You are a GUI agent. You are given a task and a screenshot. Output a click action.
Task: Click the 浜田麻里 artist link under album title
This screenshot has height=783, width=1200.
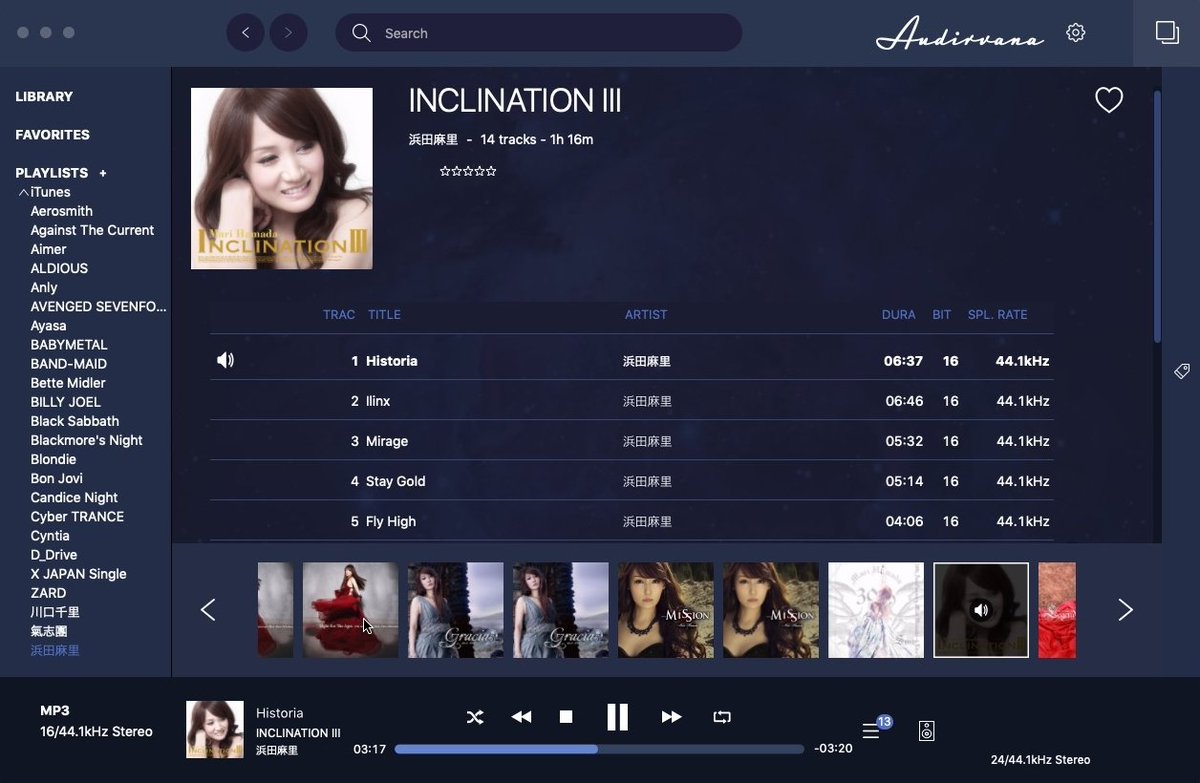point(433,140)
